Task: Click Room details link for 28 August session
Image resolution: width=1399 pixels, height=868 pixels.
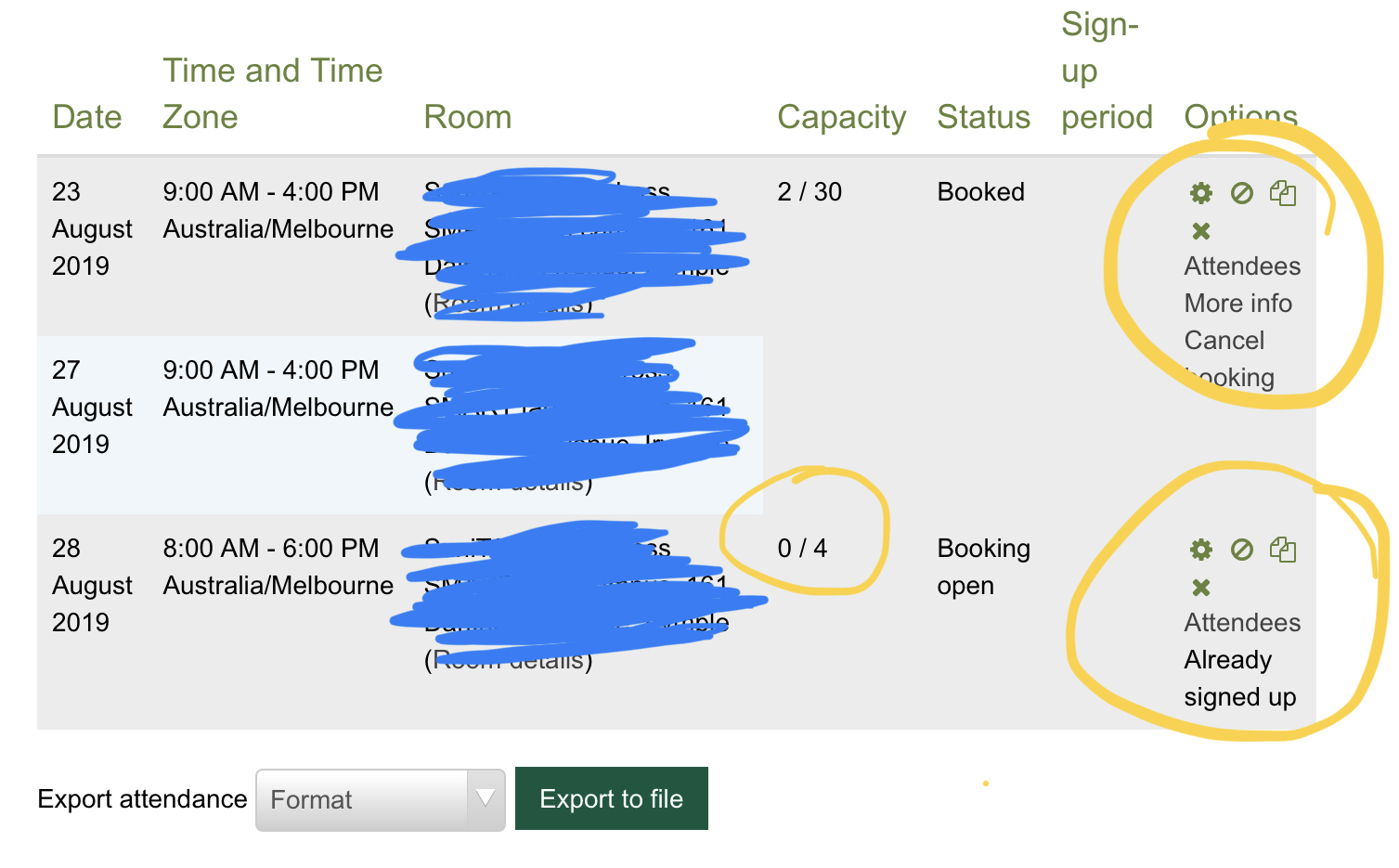Action: click(x=509, y=660)
